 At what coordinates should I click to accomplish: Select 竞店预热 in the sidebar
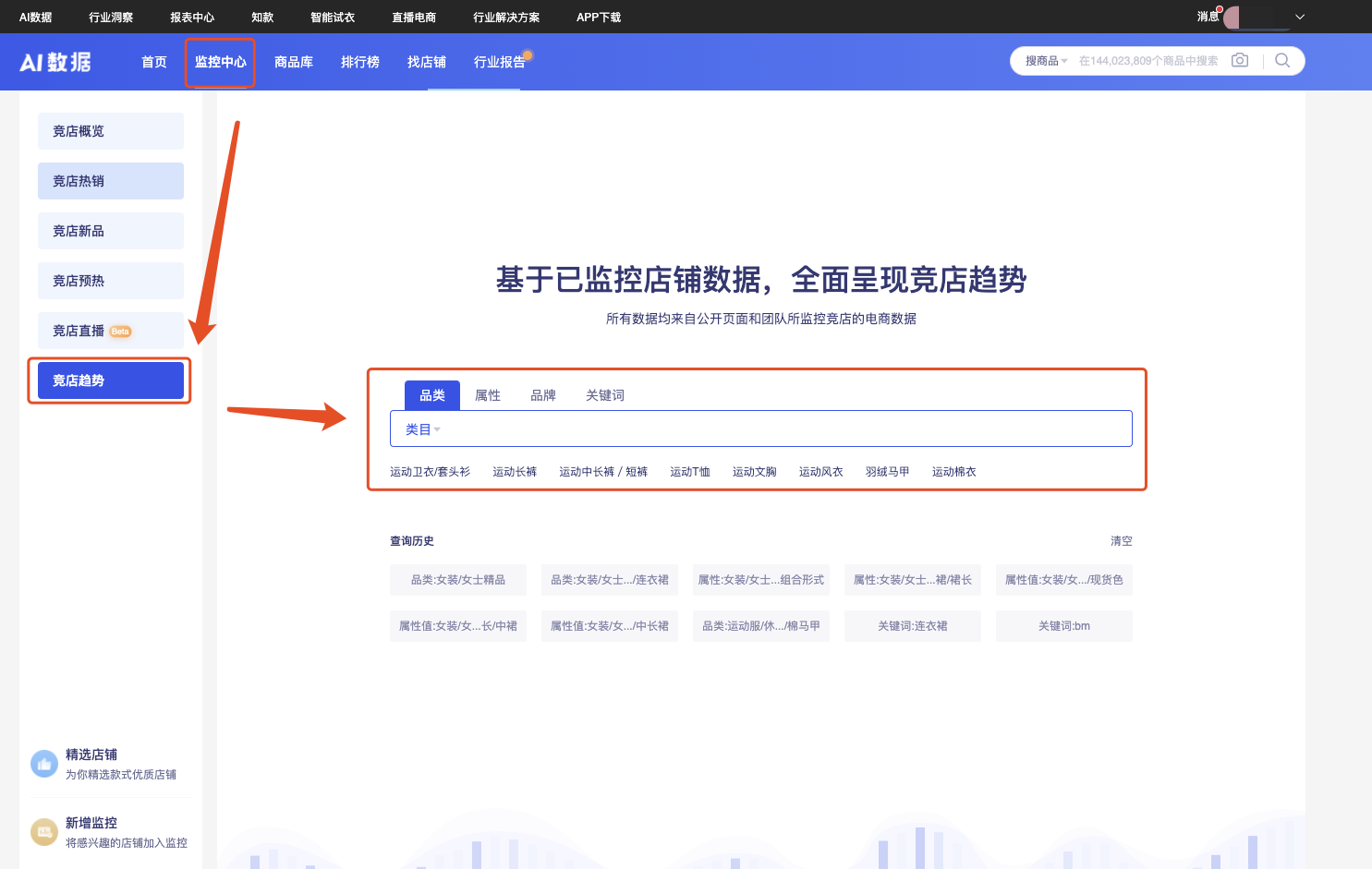[x=111, y=281]
